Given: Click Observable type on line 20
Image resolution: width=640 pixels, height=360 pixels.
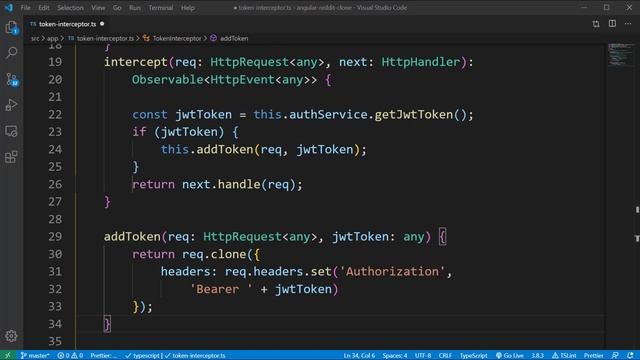Looking at the screenshot, I should coord(167,80).
